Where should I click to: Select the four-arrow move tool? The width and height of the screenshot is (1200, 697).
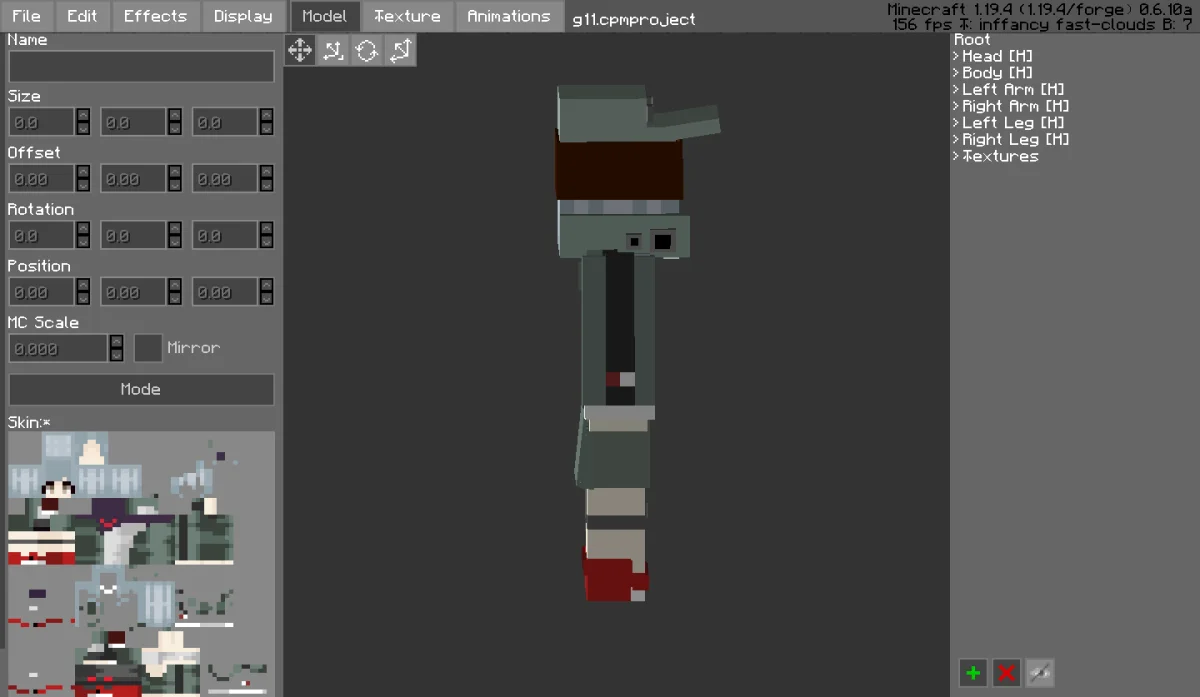(300, 50)
